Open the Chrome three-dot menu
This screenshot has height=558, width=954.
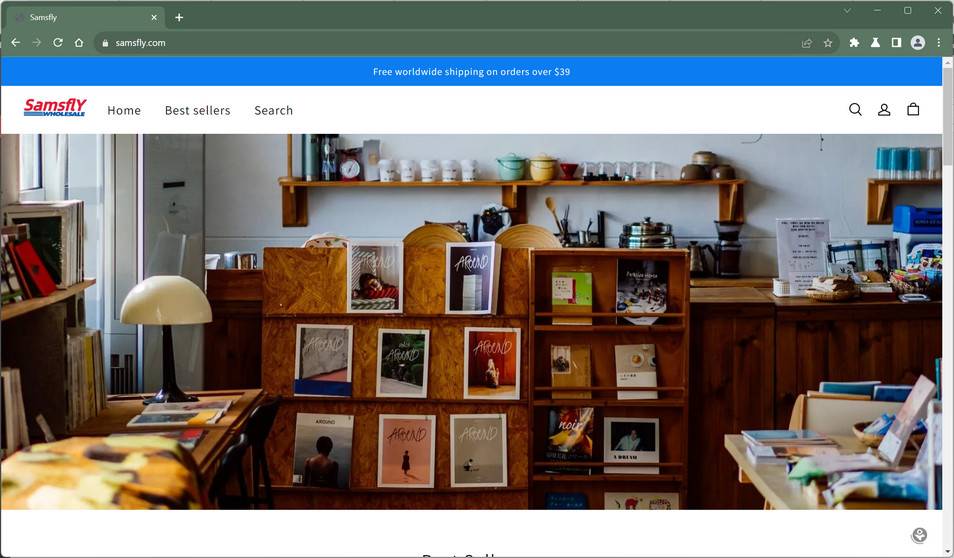(x=939, y=43)
